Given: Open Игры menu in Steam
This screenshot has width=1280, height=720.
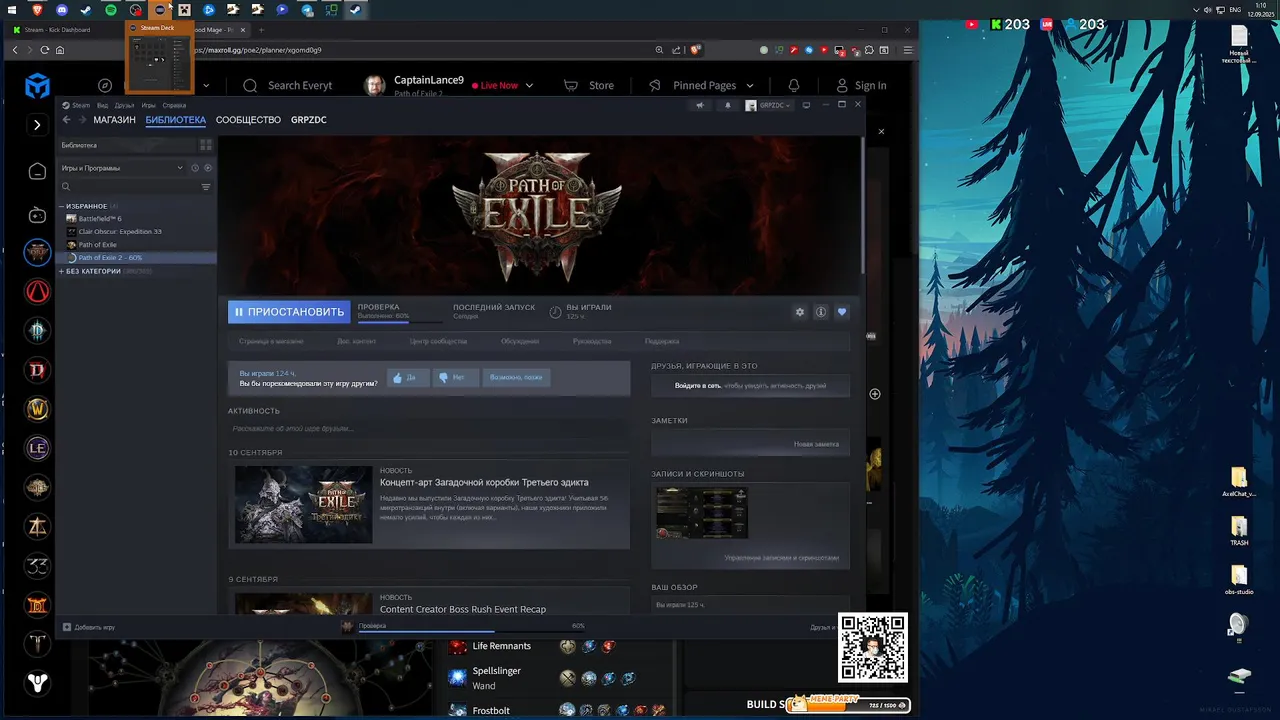Looking at the screenshot, I should [x=148, y=105].
